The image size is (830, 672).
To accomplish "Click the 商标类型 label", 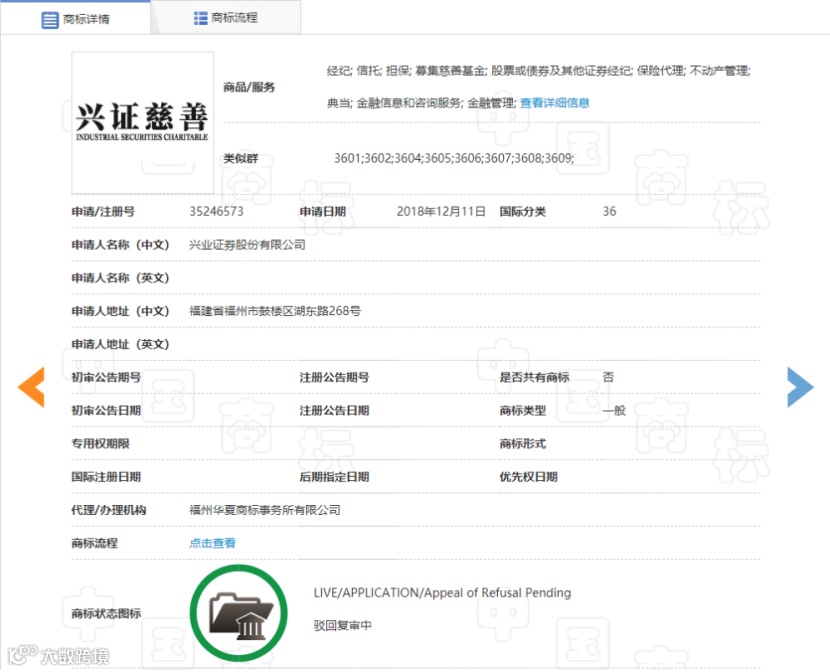I will click(x=523, y=411).
